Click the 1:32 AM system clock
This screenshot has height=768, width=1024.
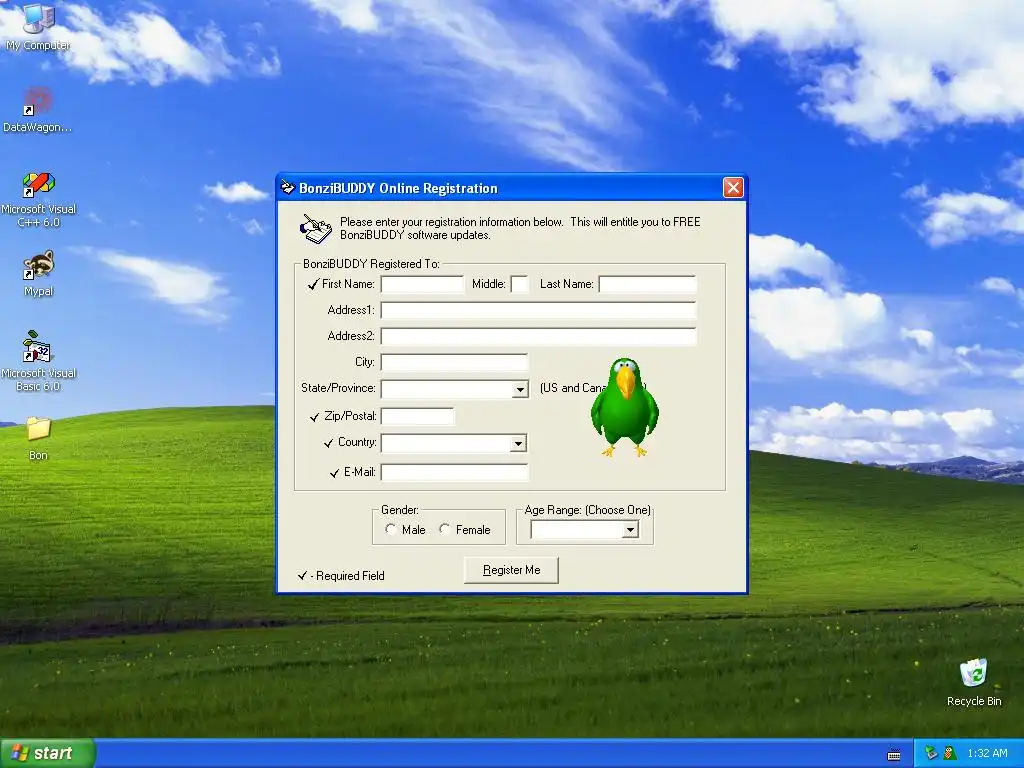(x=987, y=753)
